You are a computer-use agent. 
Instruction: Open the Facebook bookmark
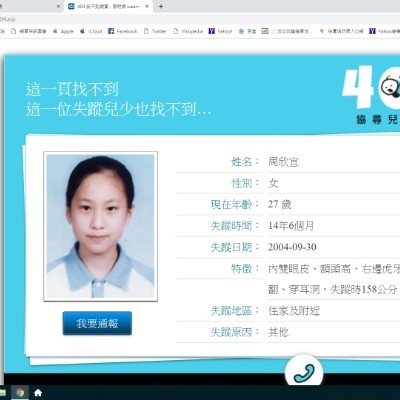(x=123, y=31)
